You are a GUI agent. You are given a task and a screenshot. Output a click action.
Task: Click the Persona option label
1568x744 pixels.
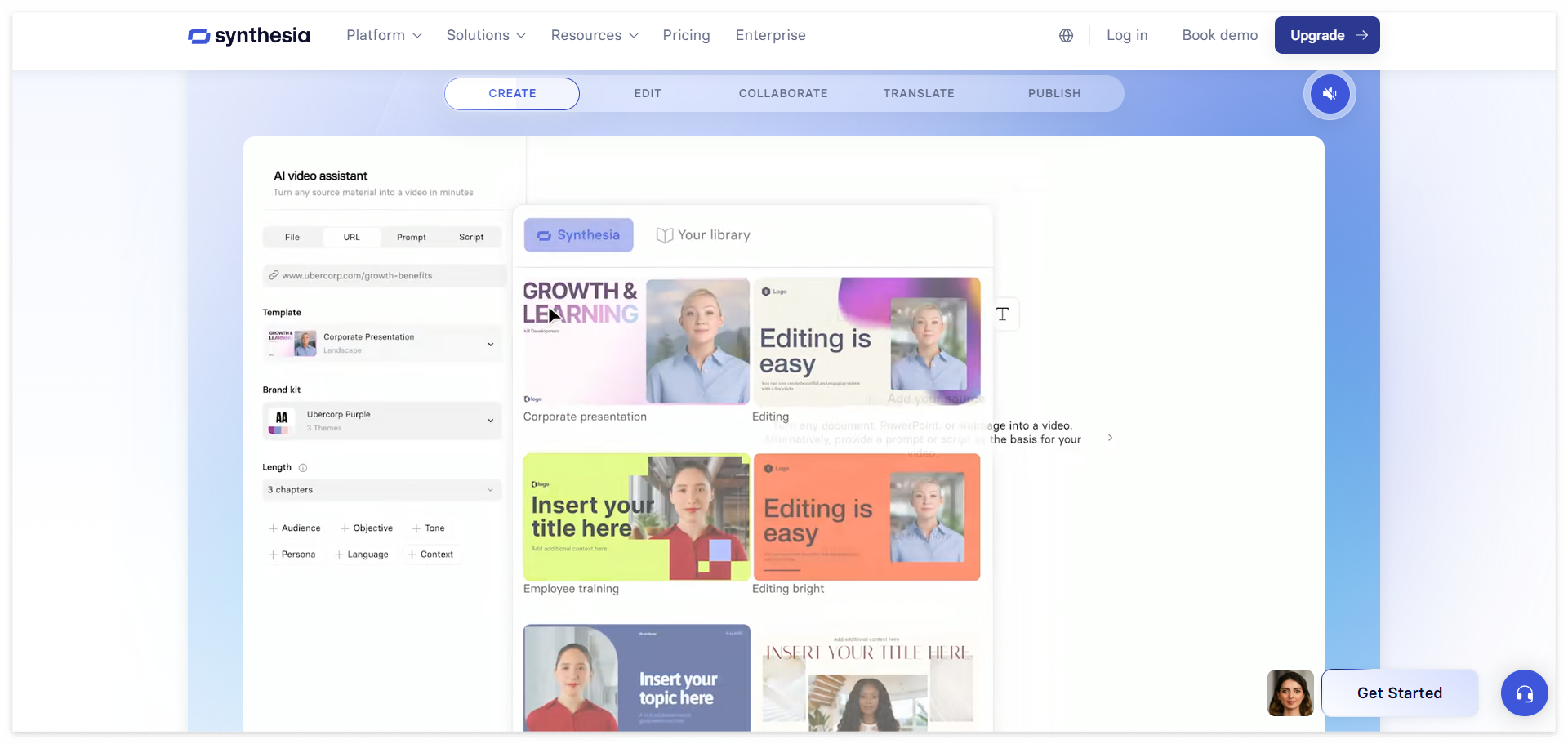[x=298, y=555]
